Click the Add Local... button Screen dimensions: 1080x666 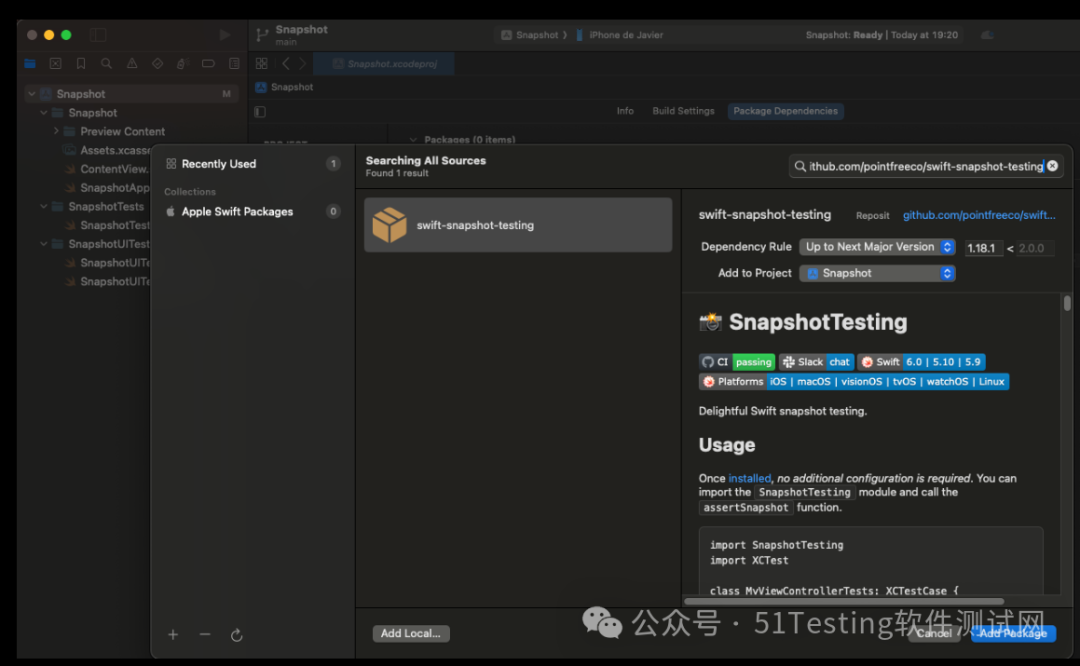coord(411,633)
